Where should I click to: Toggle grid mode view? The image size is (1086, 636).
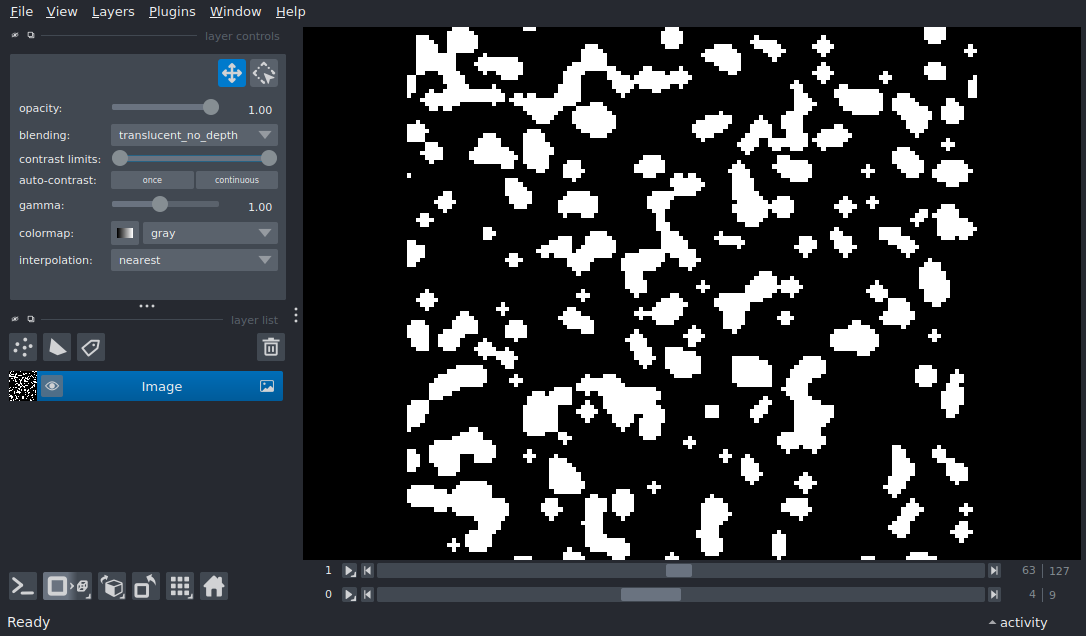180,587
